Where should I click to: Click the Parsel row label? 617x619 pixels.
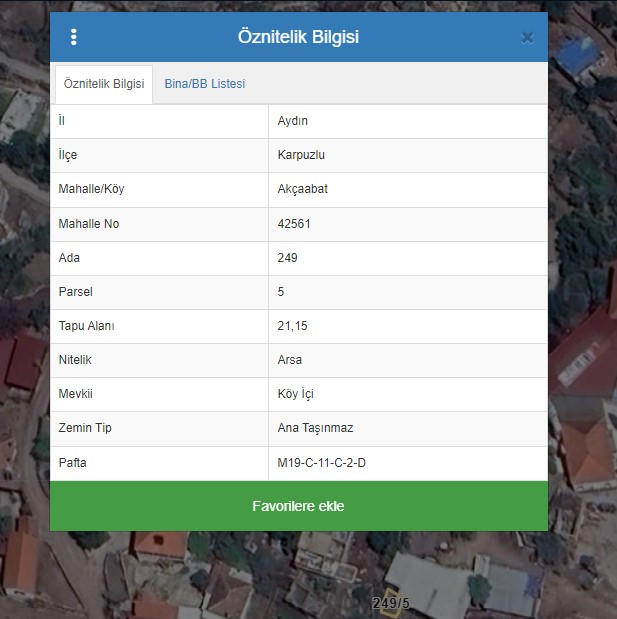point(77,292)
